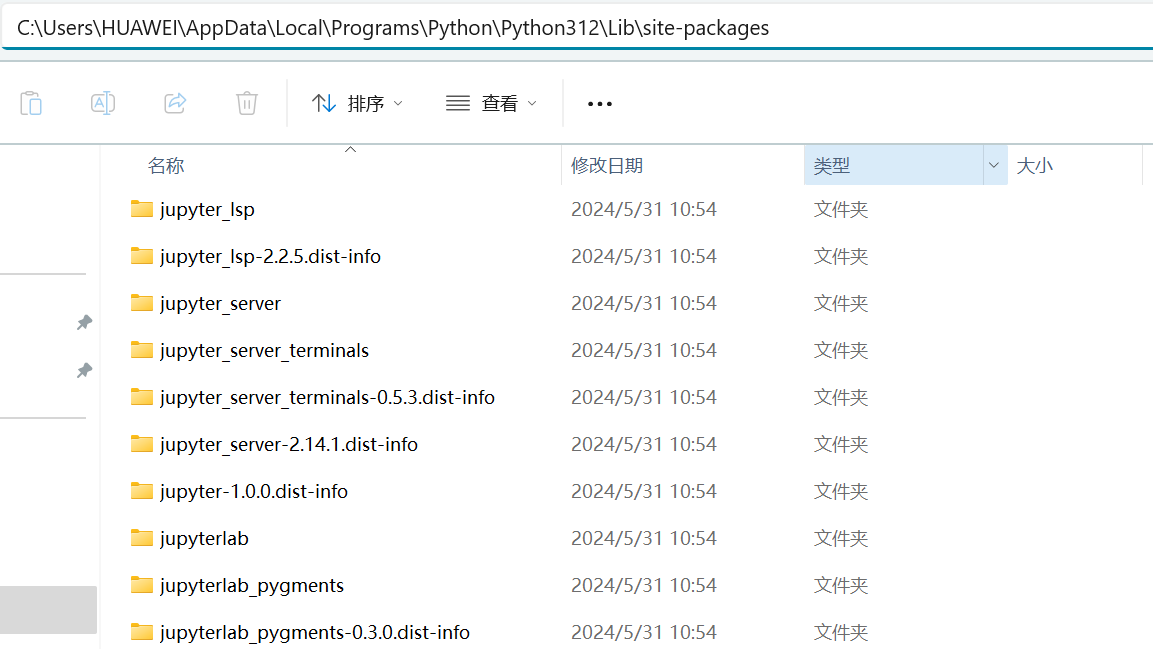Click 文件夹 type cell of jupyter-1.0.0.dist-info row
Viewport: 1153px width, 649px height.
coord(841,492)
